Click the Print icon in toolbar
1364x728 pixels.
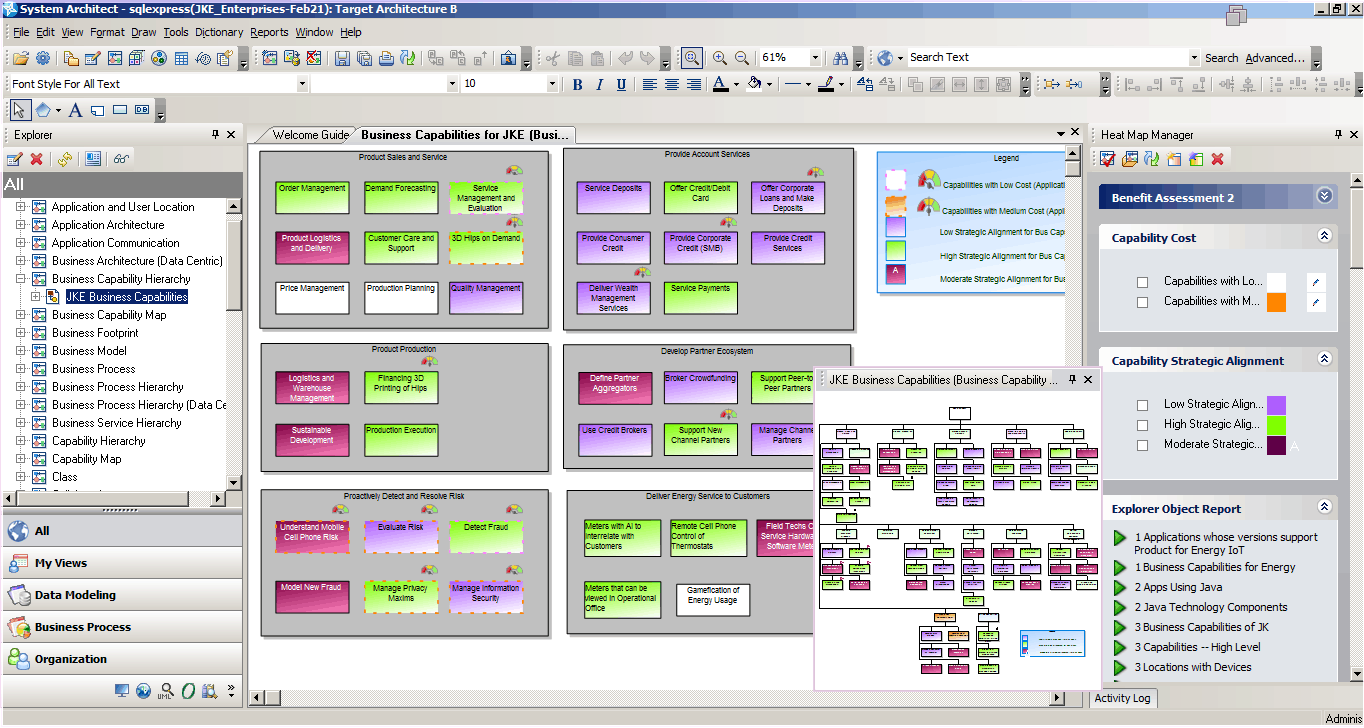[386, 58]
